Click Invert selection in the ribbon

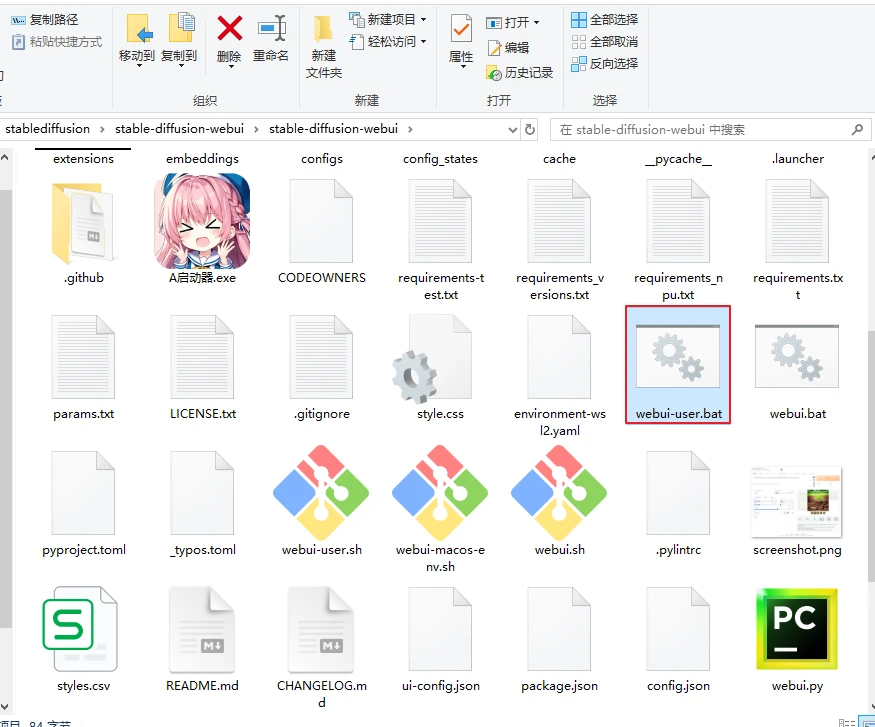click(604, 64)
